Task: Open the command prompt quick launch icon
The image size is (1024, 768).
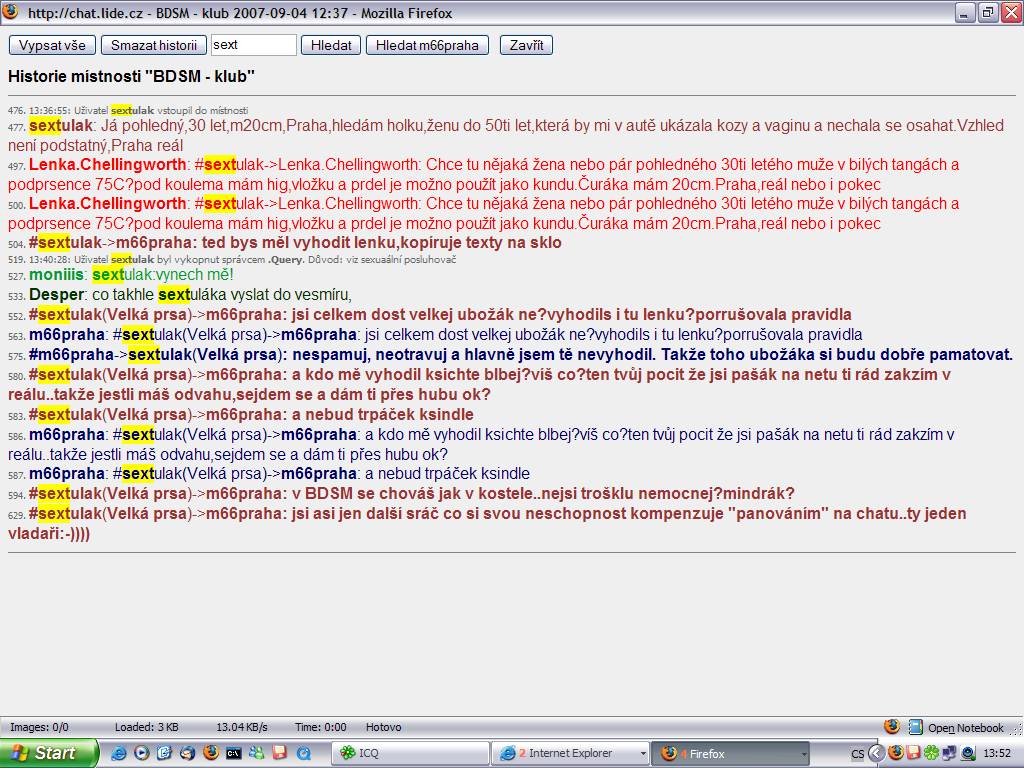Action: coord(233,753)
